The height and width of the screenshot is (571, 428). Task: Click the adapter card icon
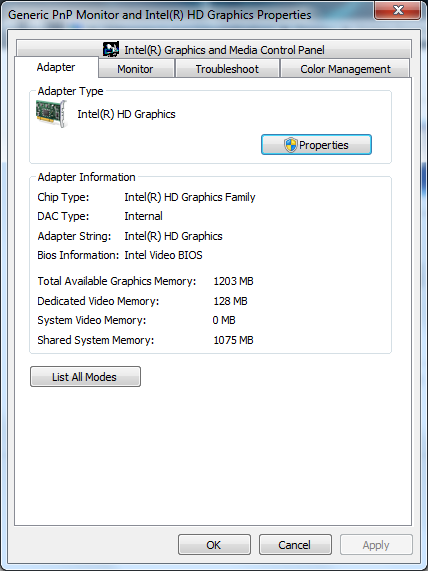[x=51, y=114]
